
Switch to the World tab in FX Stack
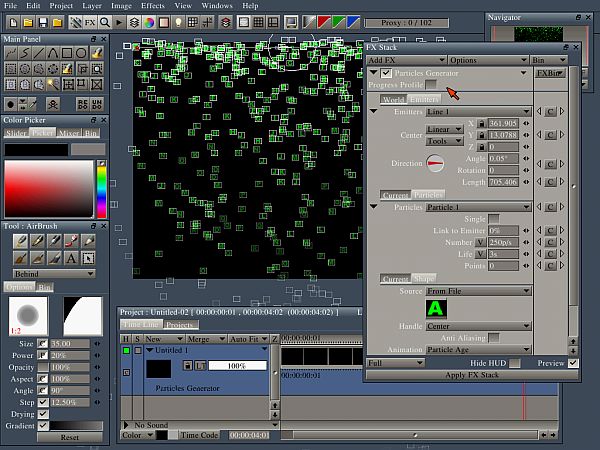(394, 99)
